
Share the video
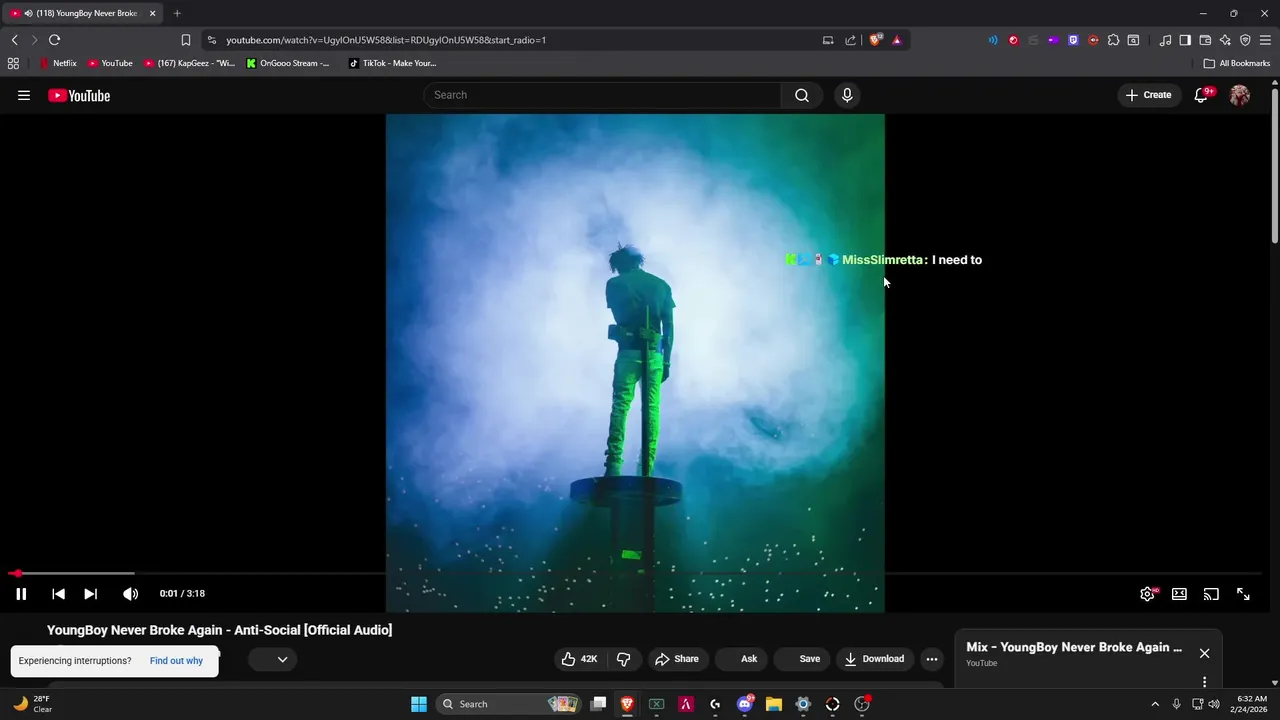(x=677, y=659)
